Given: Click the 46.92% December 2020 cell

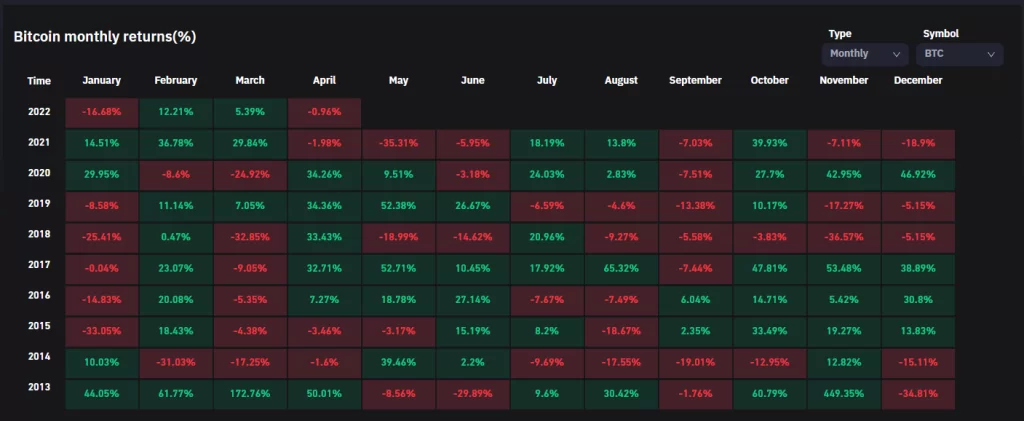Looking at the screenshot, I should click(x=917, y=175).
